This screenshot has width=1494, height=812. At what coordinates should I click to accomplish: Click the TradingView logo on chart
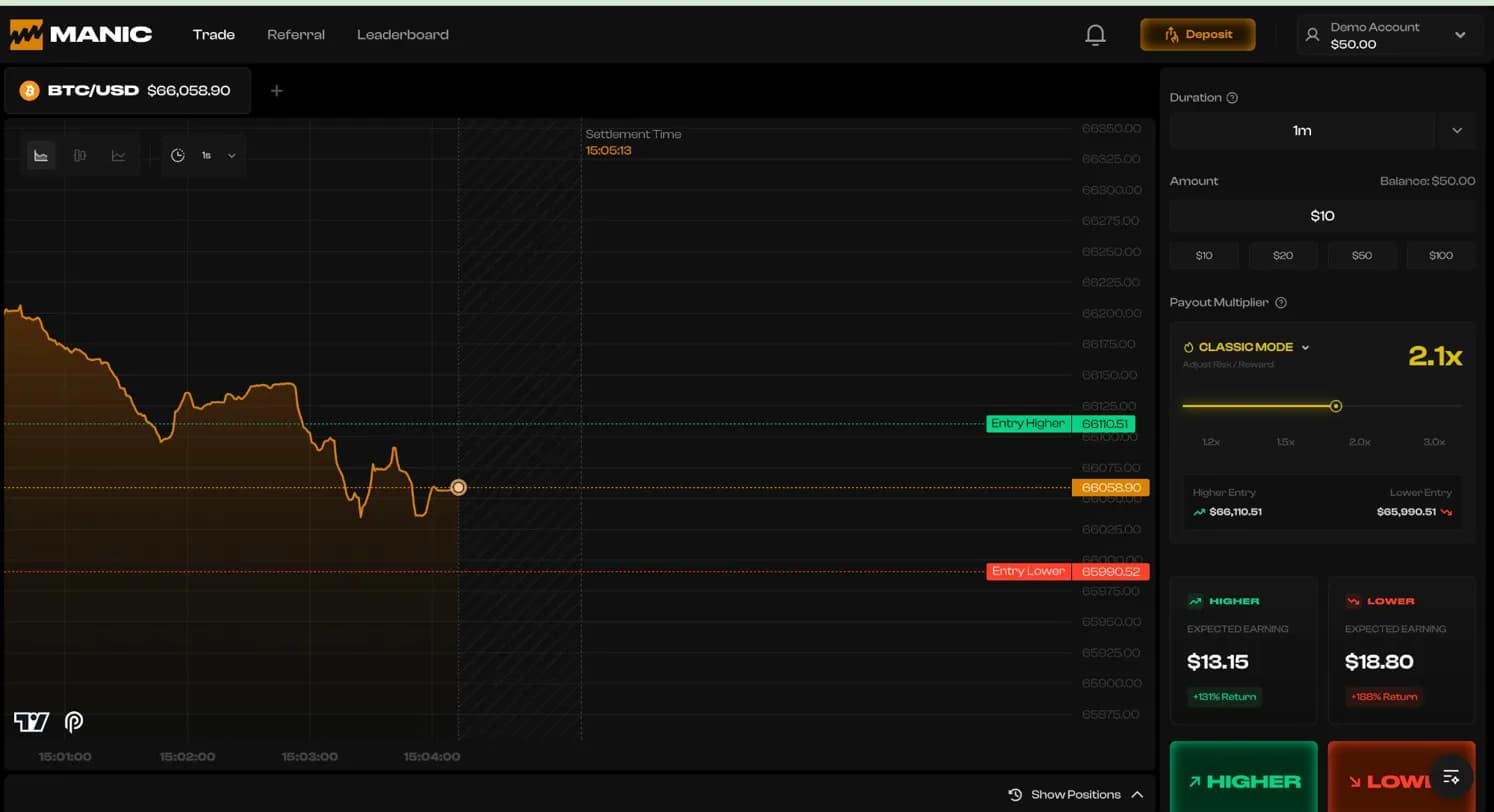tap(31, 722)
